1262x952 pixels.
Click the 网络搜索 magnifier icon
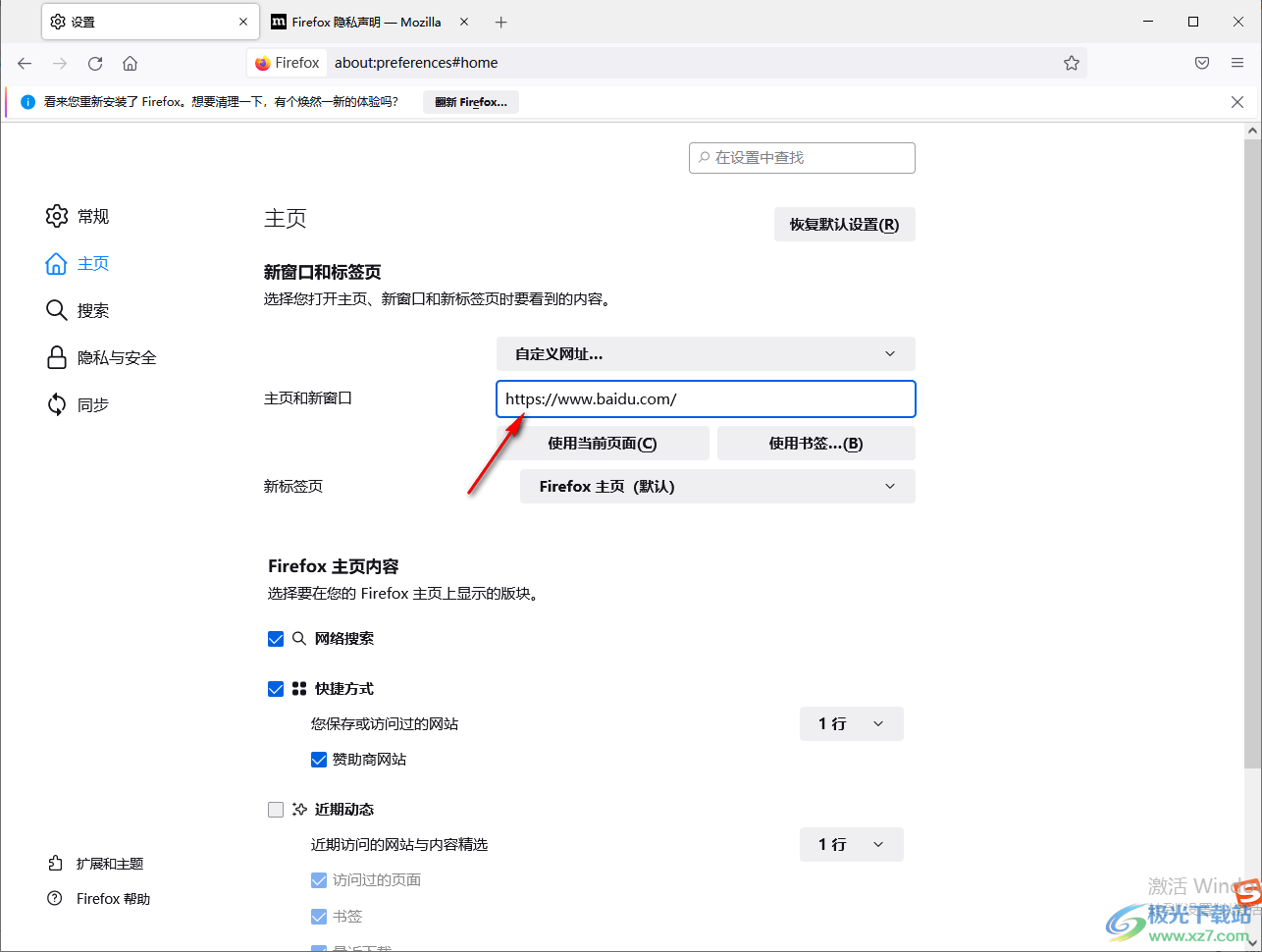[299, 639]
